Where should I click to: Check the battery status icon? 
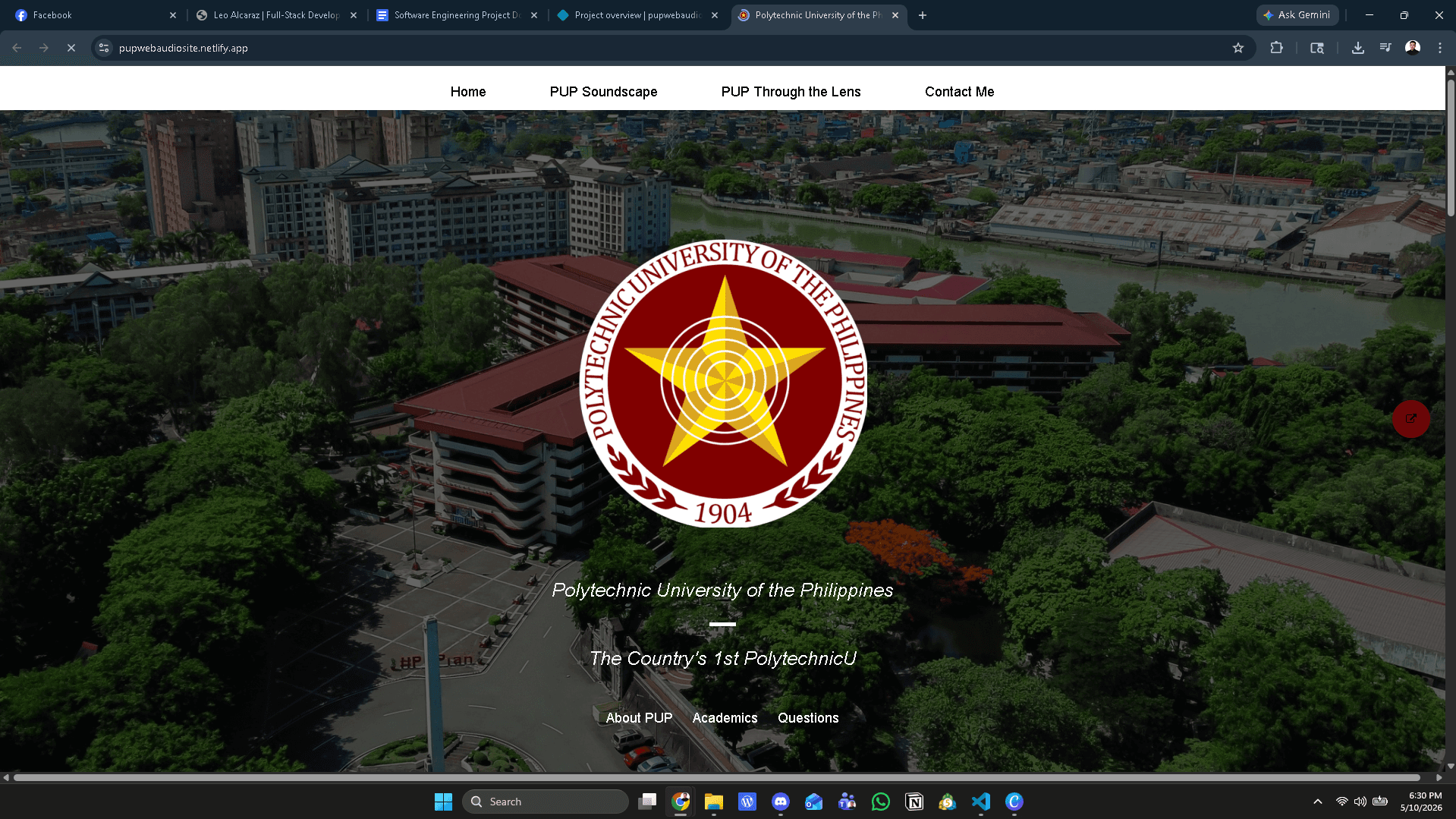[x=1380, y=802]
